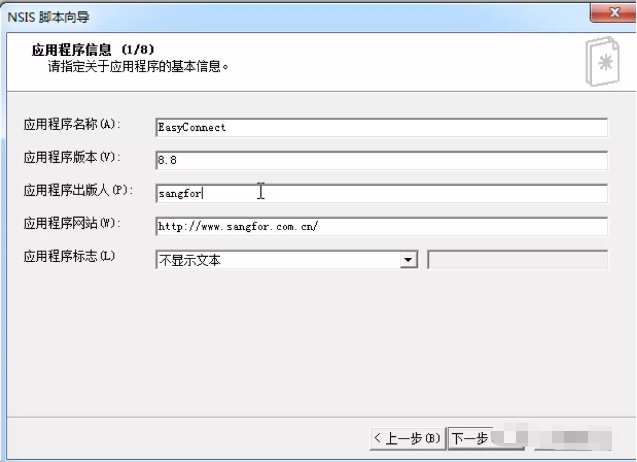Click the application name field containing EasyConnect
Viewport: 637px width, 462px height.
point(381,128)
